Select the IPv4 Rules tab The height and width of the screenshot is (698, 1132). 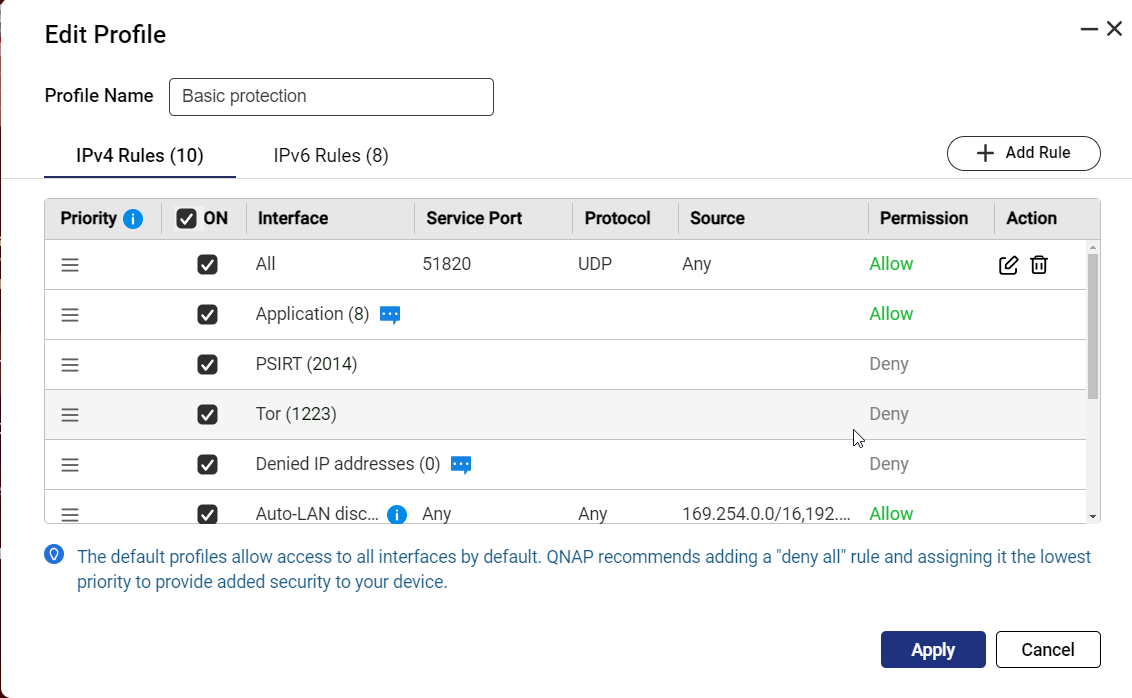140,156
